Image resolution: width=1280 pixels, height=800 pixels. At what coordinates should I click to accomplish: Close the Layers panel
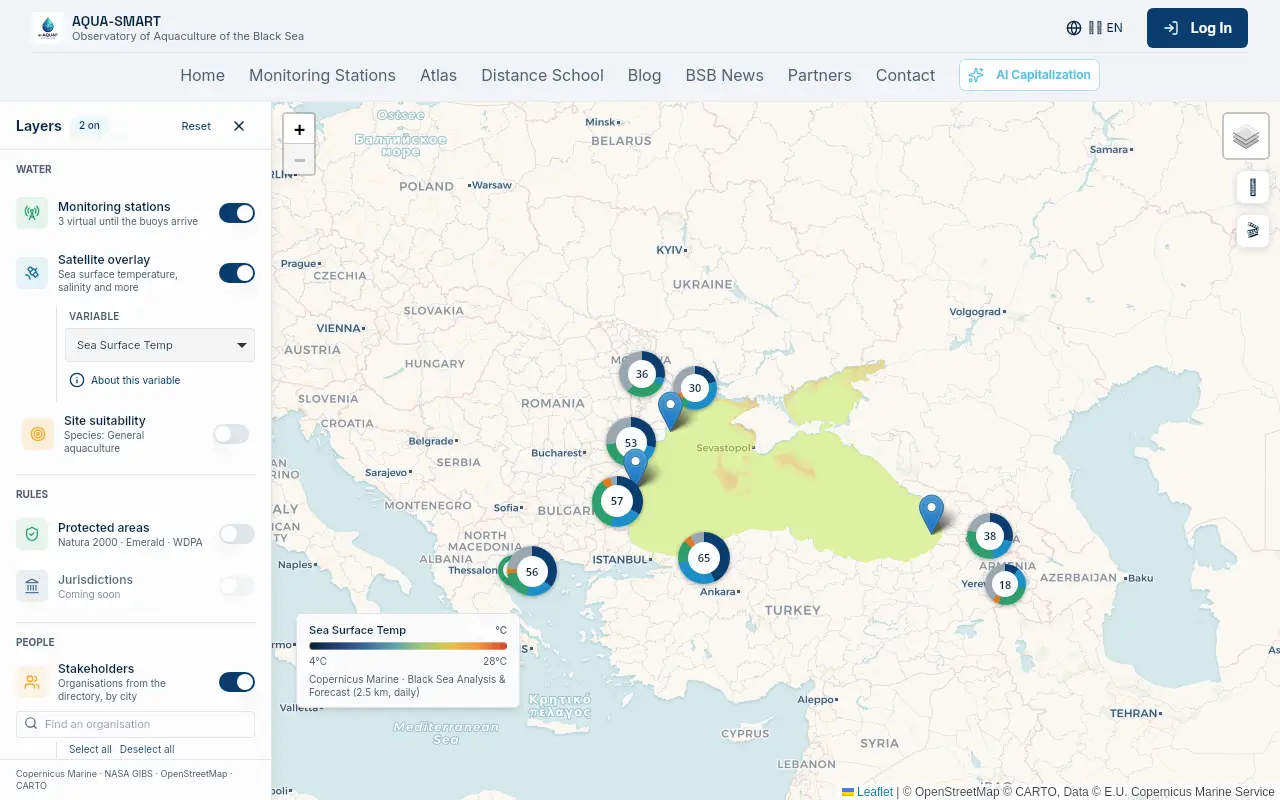(239, 126)
